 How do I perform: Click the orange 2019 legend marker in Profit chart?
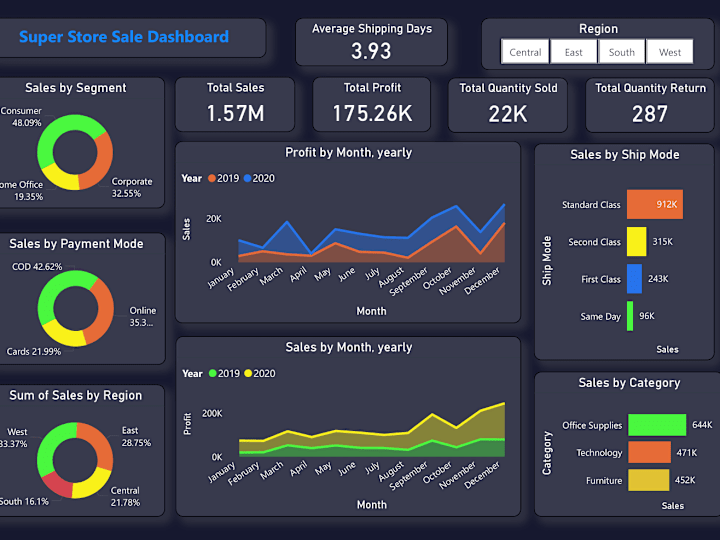pos(212,178)
